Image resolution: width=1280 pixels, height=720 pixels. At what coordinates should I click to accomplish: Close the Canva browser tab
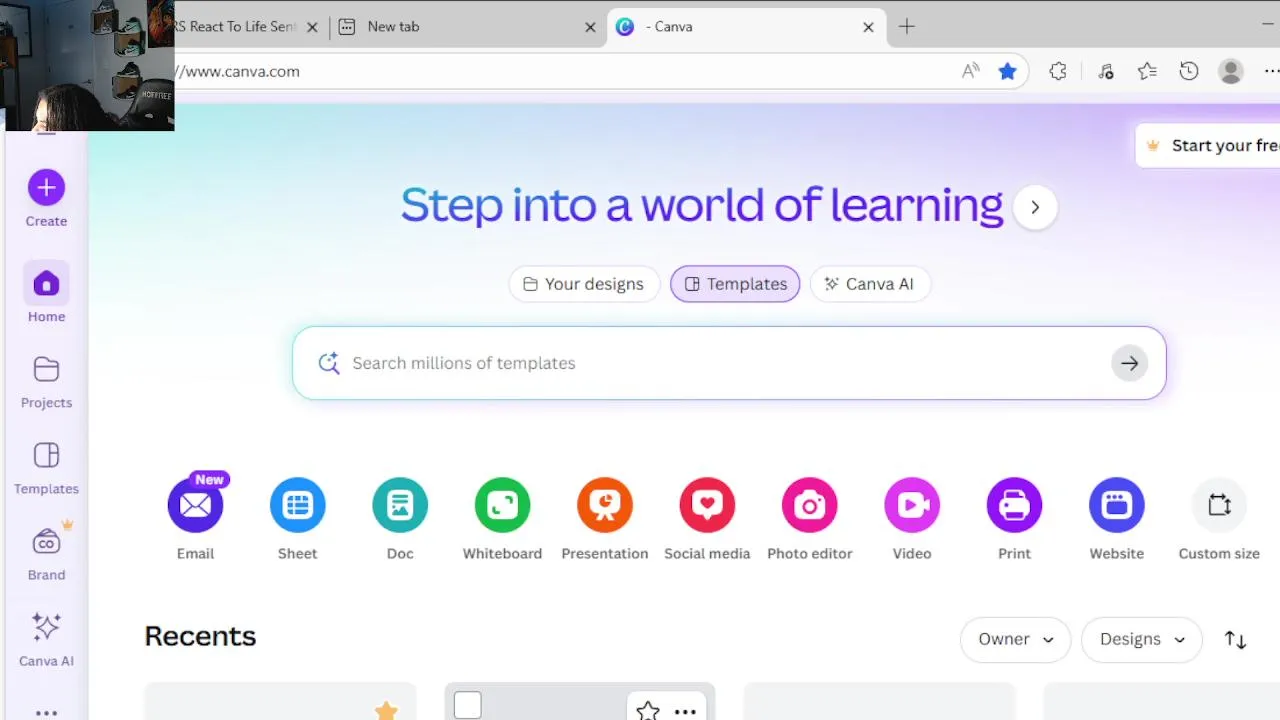tap(868, 27)
